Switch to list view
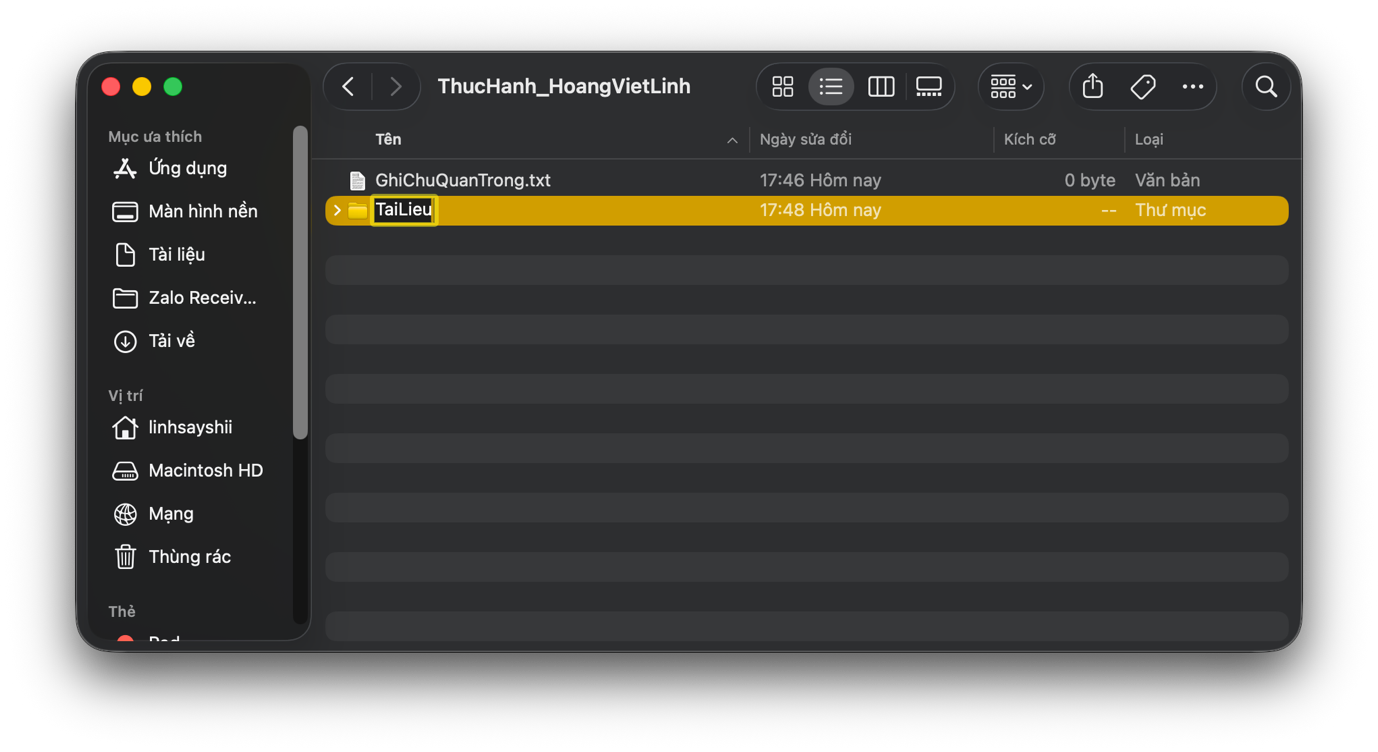The width and height of the screenshot is (1378, 752). (831, 87)
